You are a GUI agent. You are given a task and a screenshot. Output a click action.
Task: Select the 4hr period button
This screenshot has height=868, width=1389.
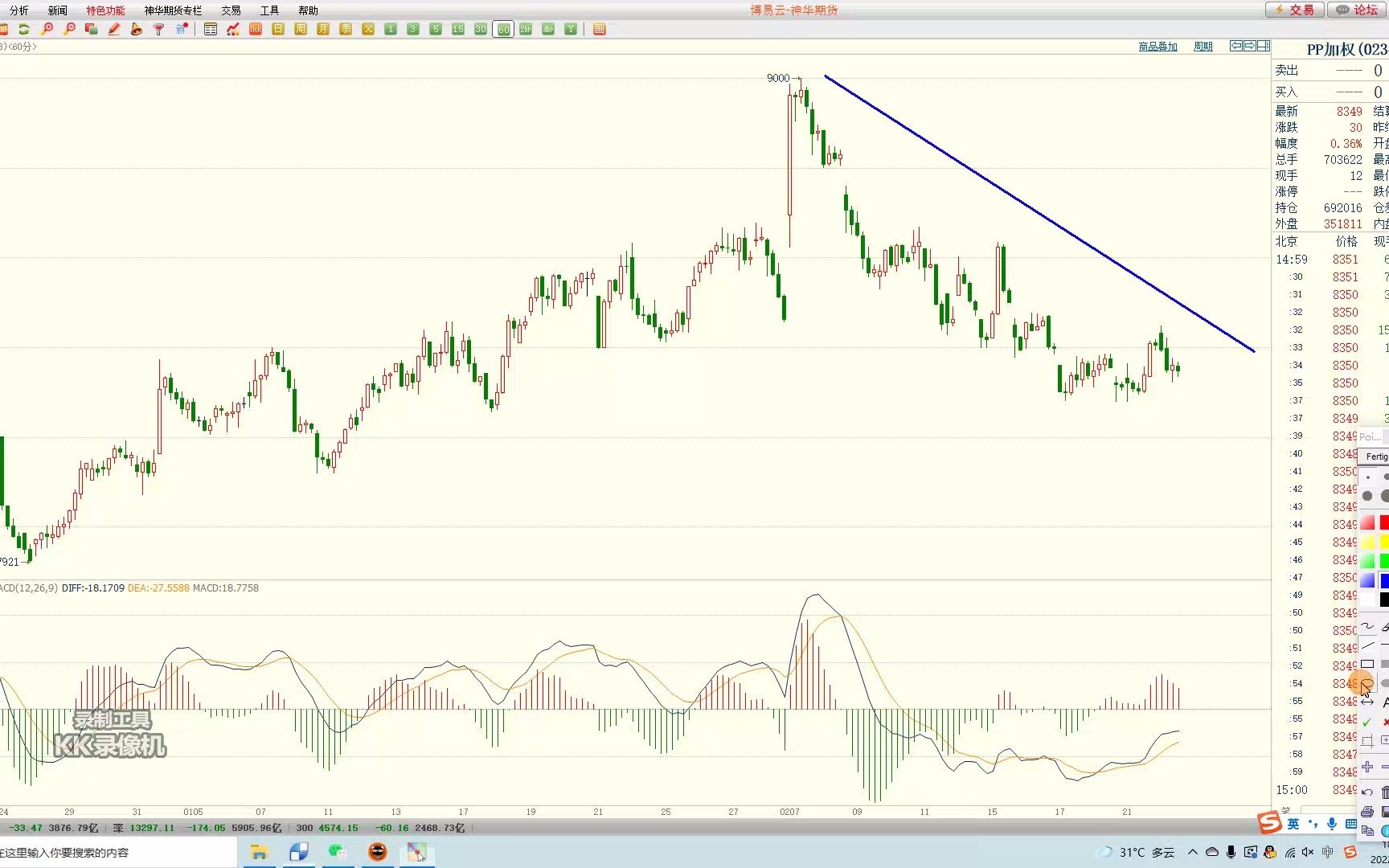pyautogui.click(x=548, y=29)
